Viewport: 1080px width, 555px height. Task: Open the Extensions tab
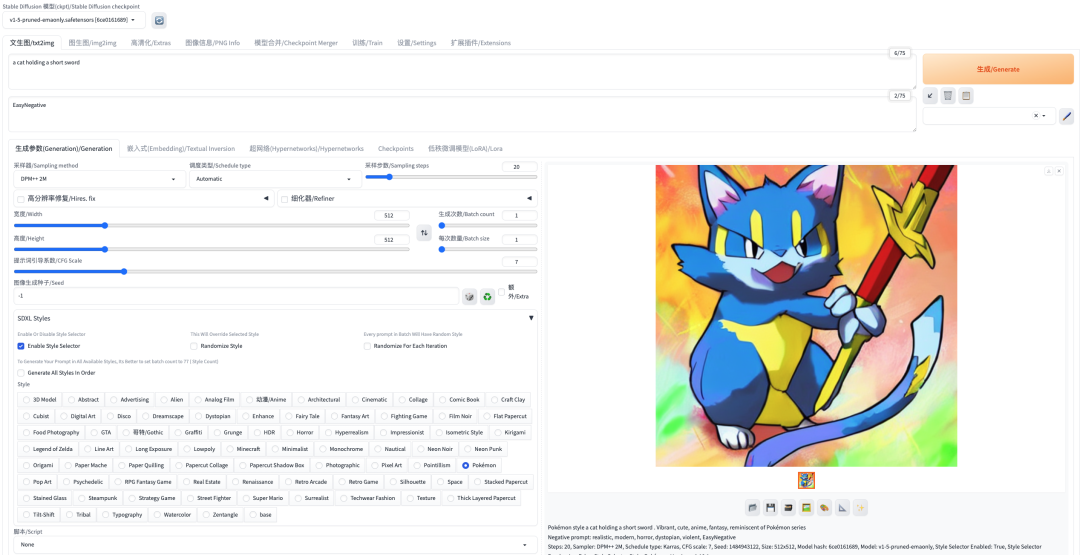pyautogui.click(x=481, y=43)
